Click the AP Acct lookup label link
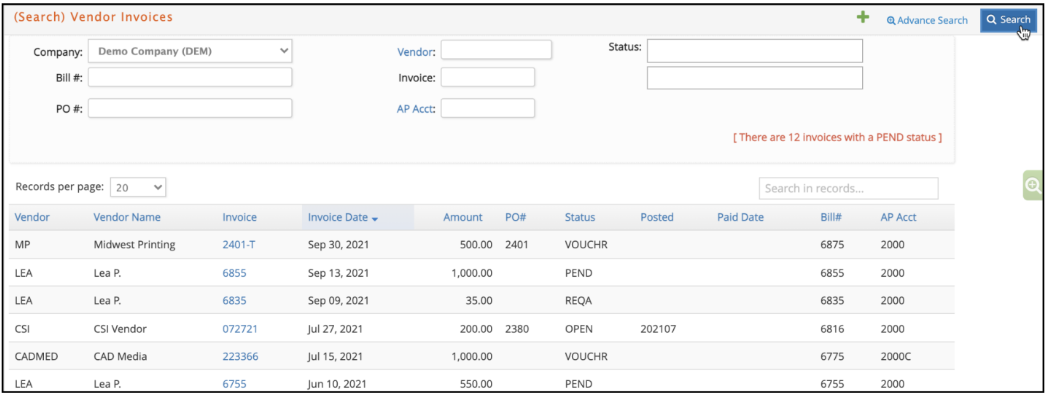This screenshot has width=1045, height=395. click(415, 109)
